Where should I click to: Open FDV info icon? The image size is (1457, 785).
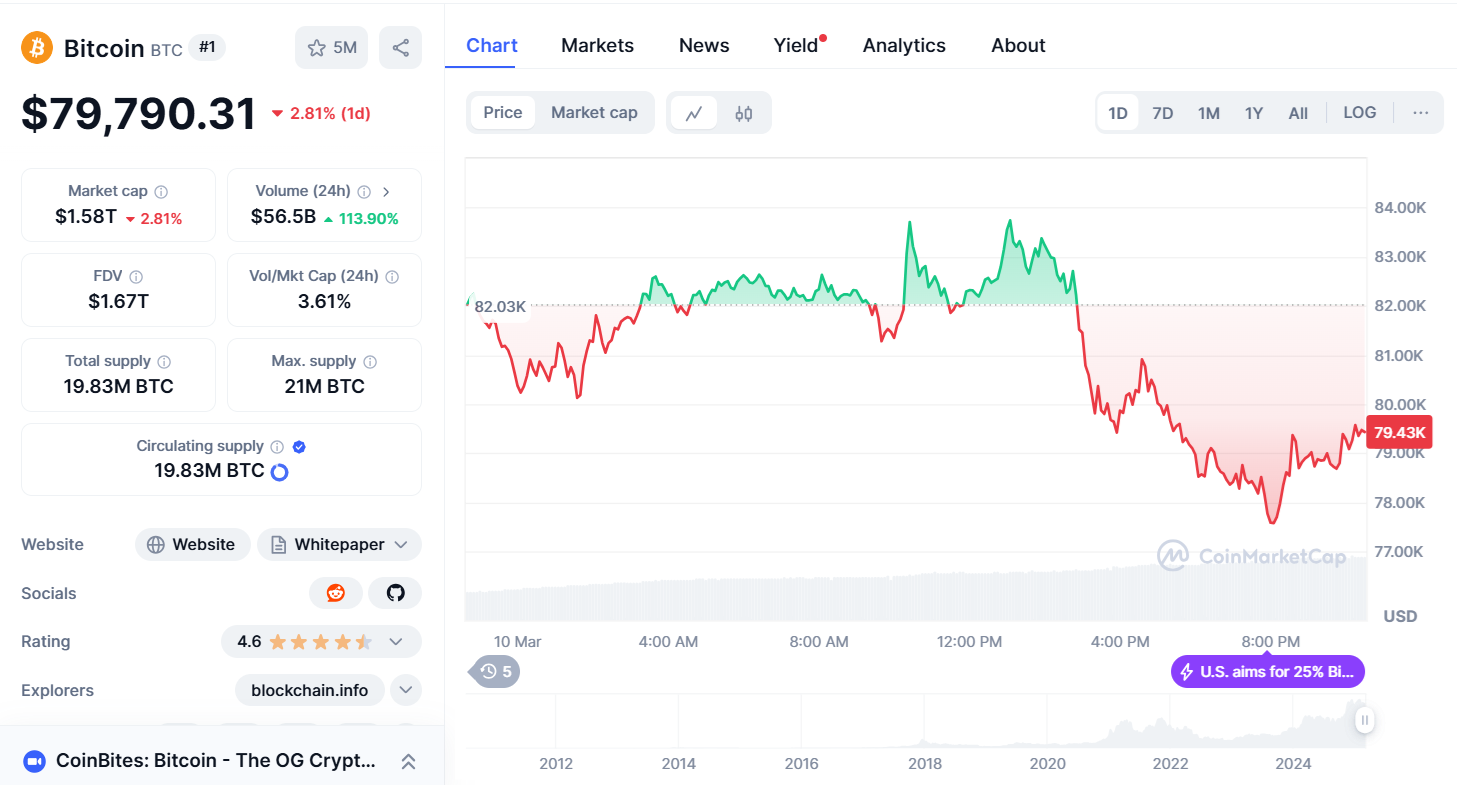(136, 276)
